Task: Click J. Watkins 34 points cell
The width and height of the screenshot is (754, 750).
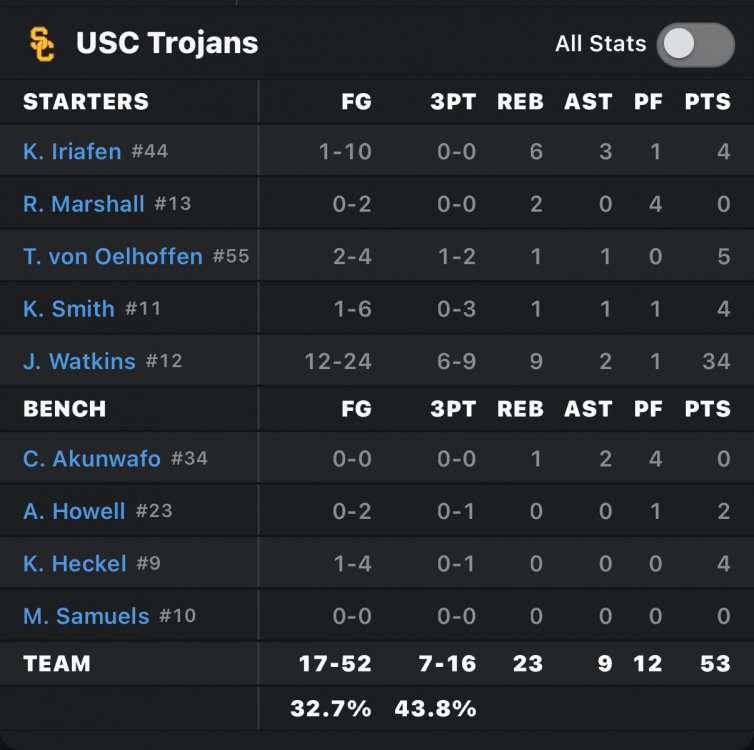Action: point(716,361)
